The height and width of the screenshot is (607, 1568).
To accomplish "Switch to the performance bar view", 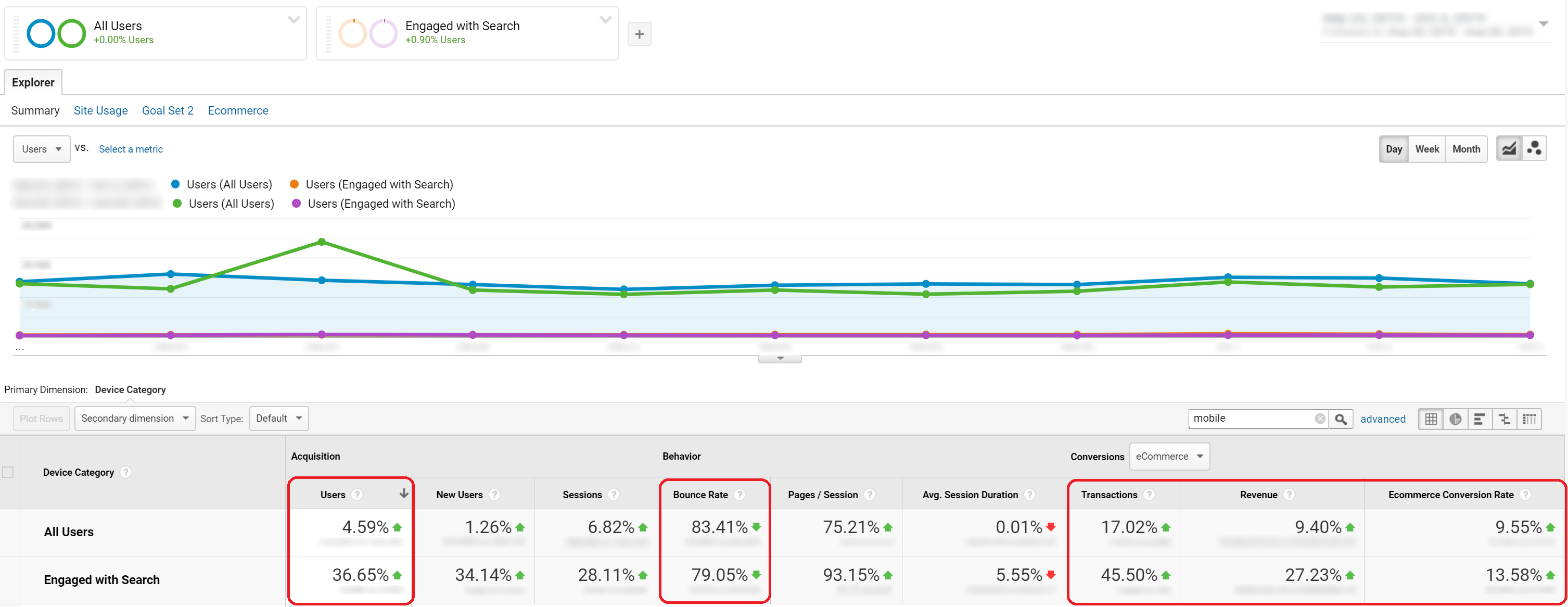I will click(x=1480, y=419).
